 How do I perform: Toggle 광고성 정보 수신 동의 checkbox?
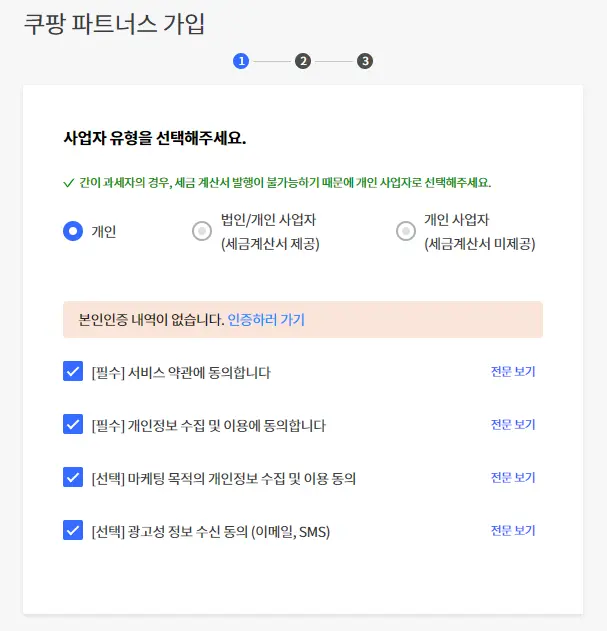tap(73, 531)
